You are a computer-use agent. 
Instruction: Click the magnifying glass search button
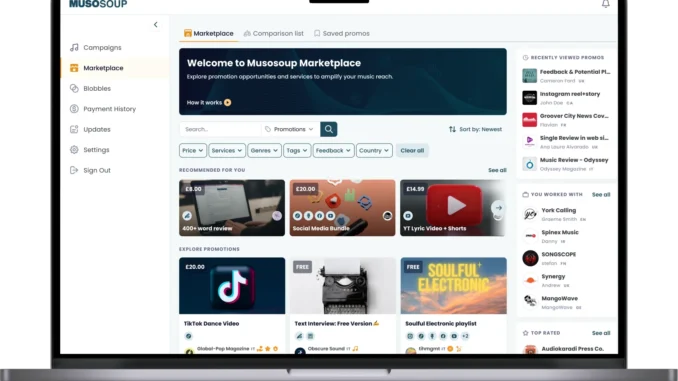pos(329,129)
